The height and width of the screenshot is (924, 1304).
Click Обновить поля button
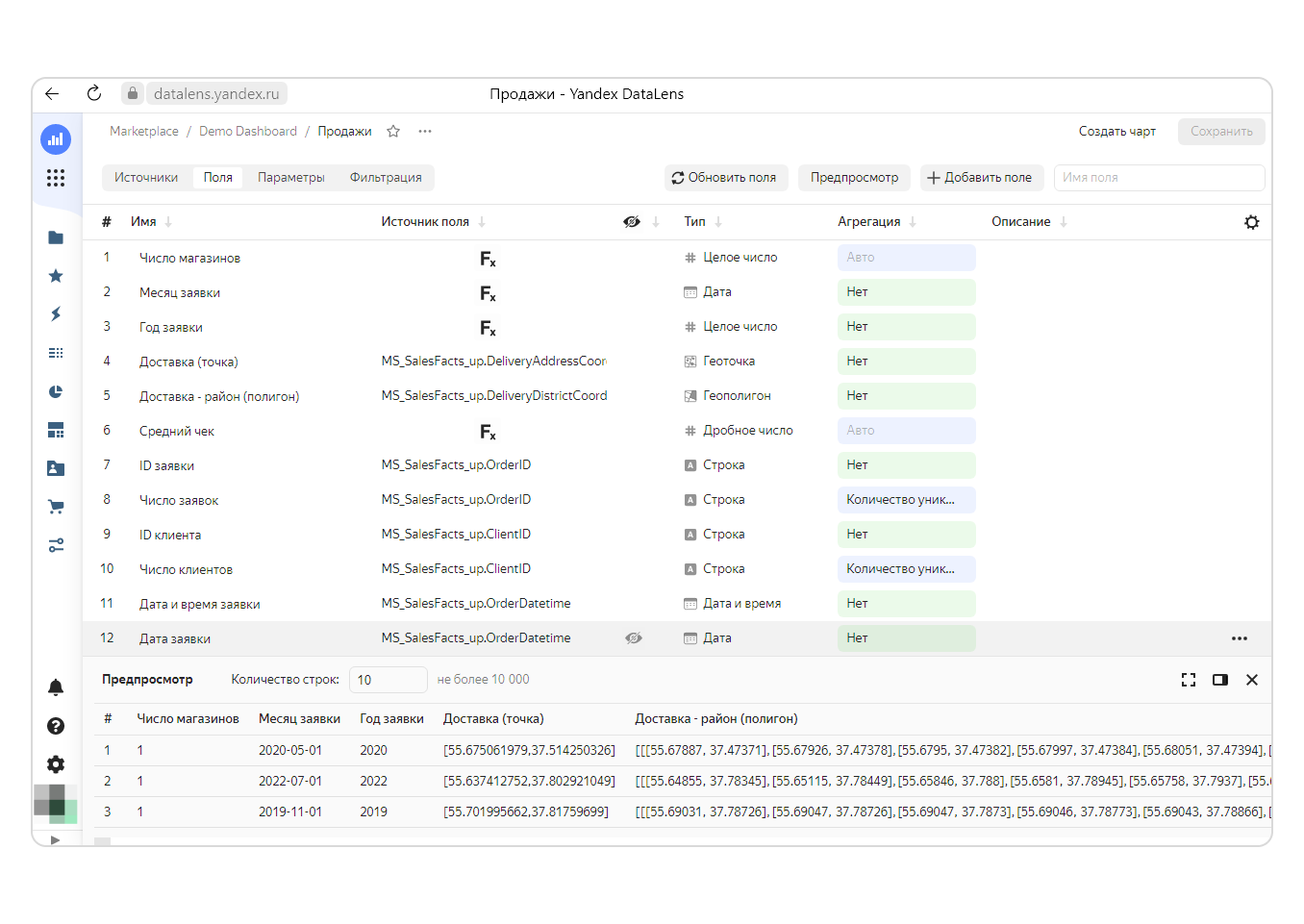click(726, 178)
